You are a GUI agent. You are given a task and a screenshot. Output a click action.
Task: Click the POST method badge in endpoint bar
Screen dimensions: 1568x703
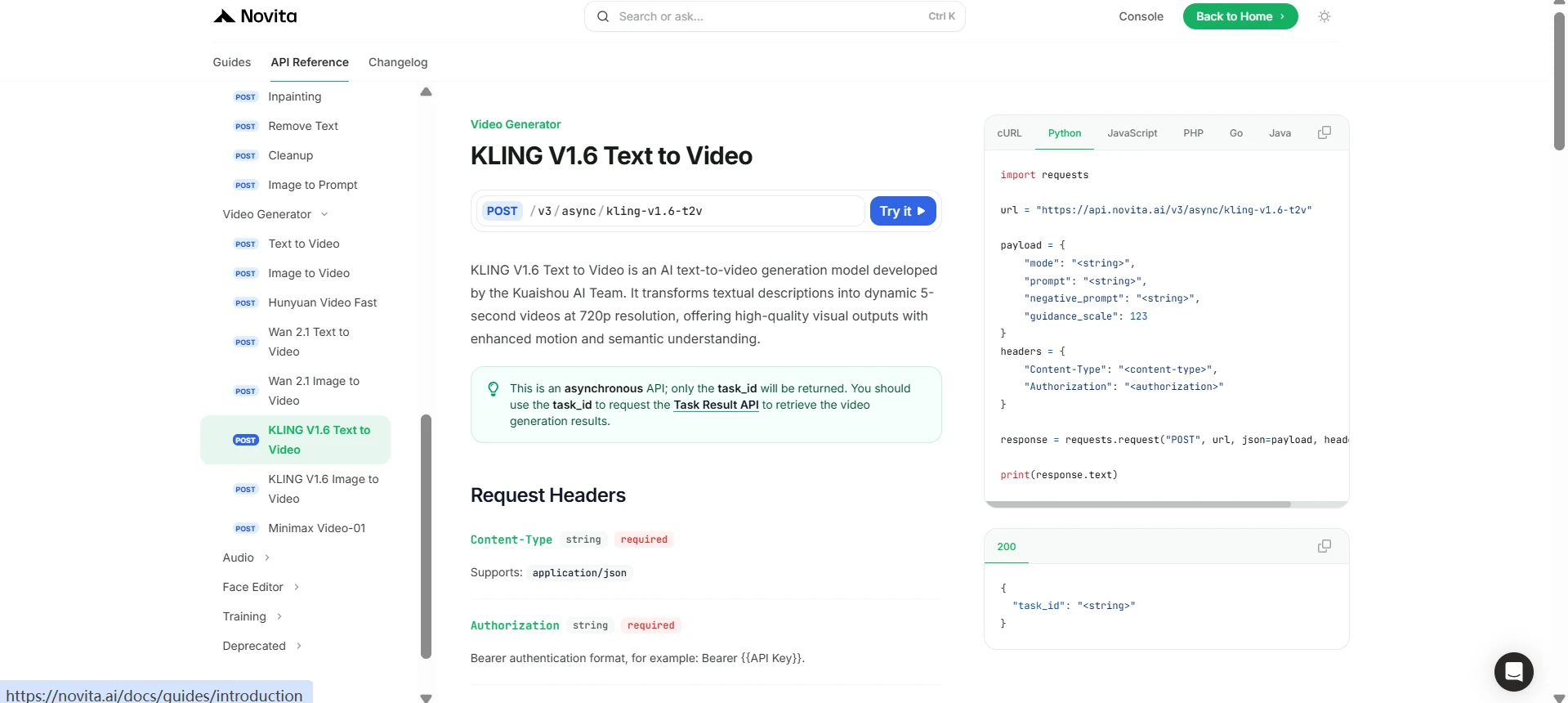502,211
